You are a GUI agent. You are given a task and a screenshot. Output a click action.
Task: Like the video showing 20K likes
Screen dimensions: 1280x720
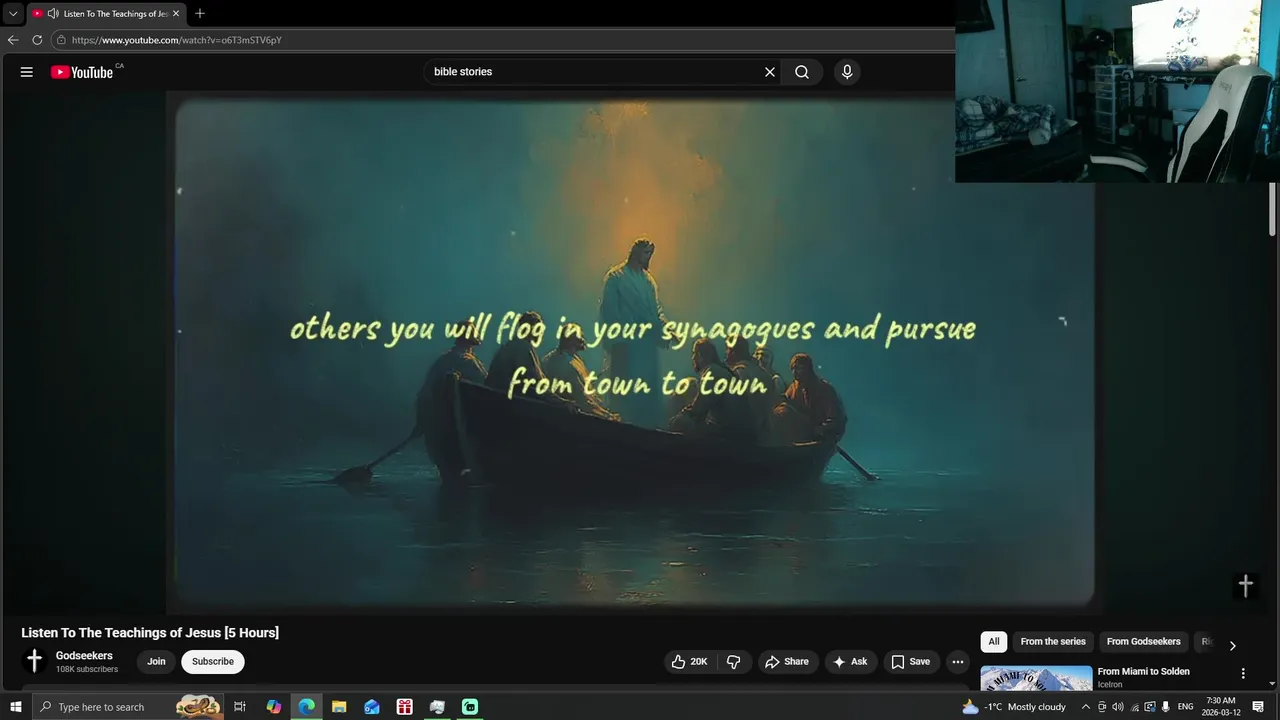point(689,662)
